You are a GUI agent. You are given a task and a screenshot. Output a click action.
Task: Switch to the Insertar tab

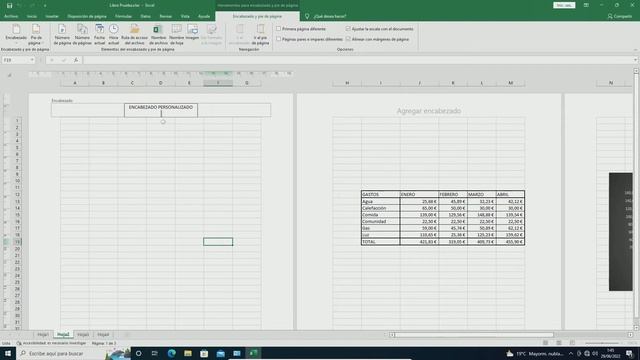52,16
